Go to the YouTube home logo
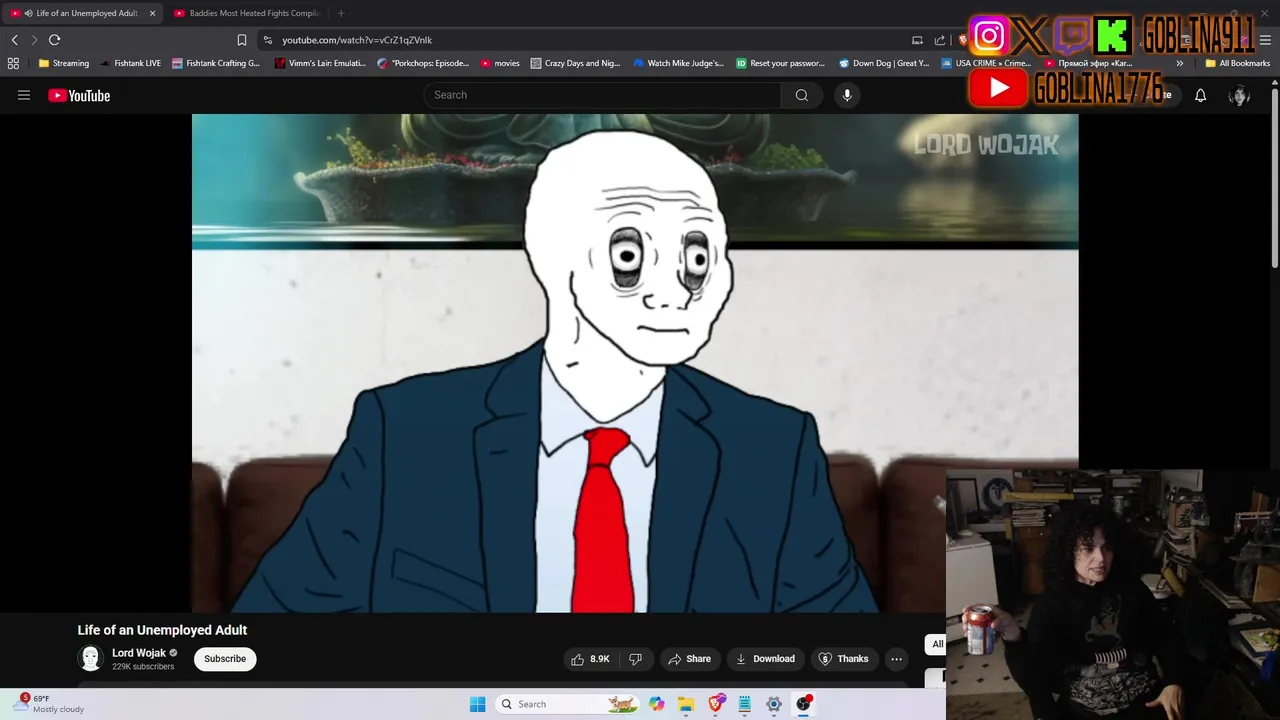Viewport: 1280px width, 720px height. pyautogui.click(x=79, y=95)
